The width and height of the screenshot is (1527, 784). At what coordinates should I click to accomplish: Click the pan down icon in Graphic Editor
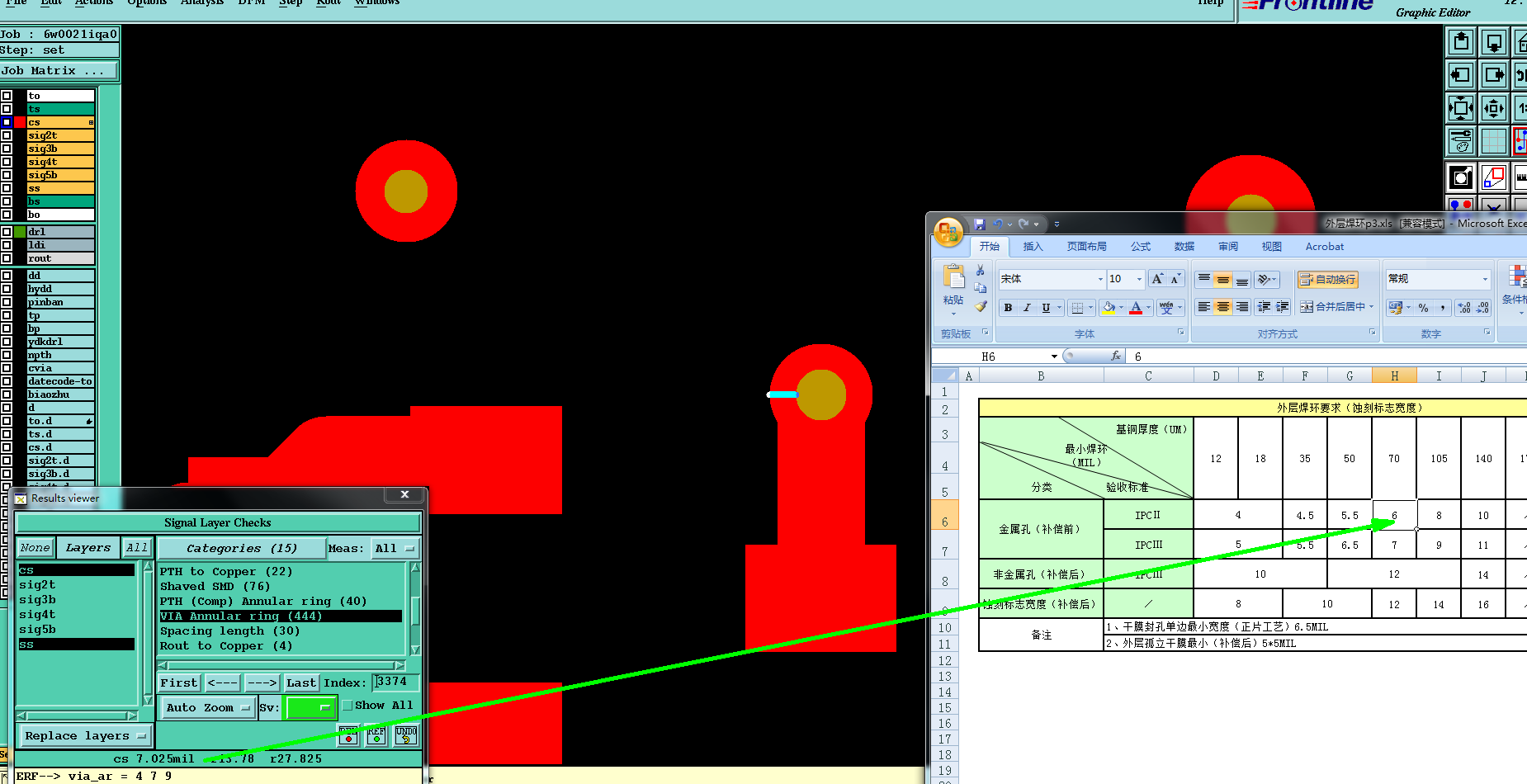[x=1494, y=42]
